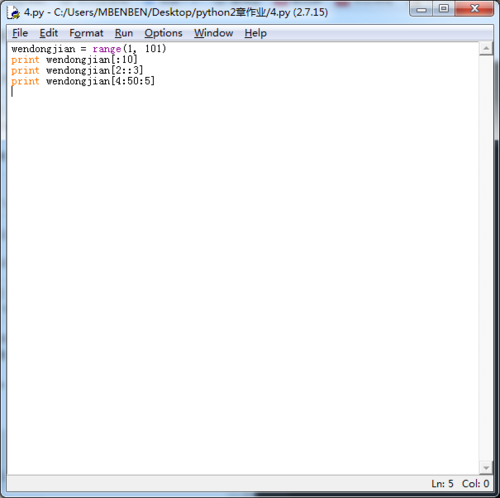500x498 pixels.
Task: Click on the print wendongjian[:10] line
Action: [x=74, y=60]
